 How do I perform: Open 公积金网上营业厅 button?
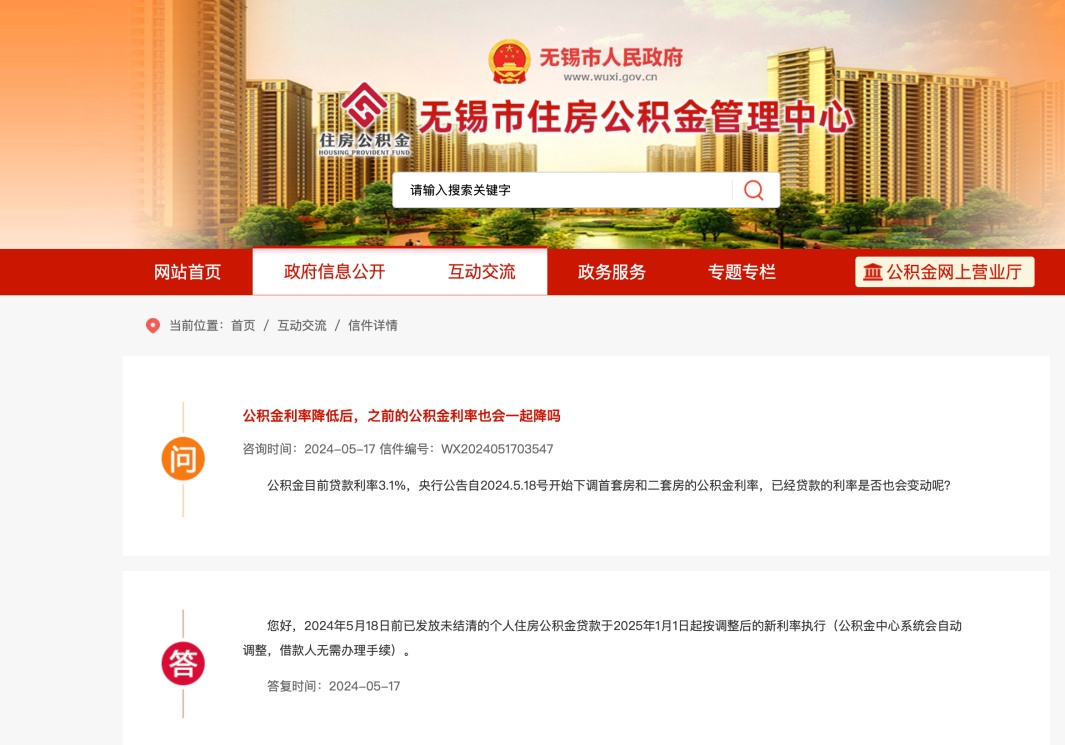point(945,272)
